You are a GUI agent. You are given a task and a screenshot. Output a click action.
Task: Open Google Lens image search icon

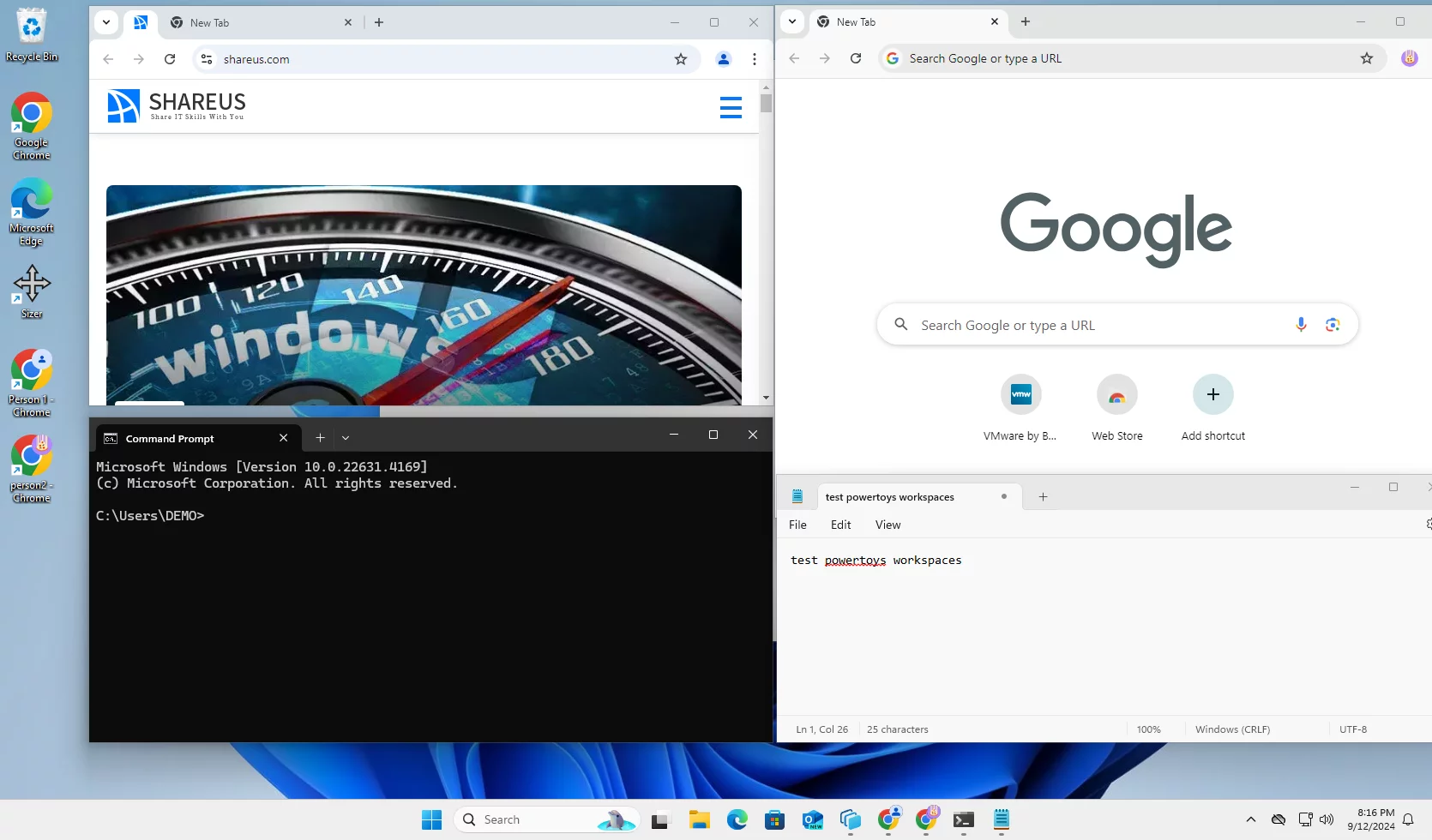(1333, 324)
